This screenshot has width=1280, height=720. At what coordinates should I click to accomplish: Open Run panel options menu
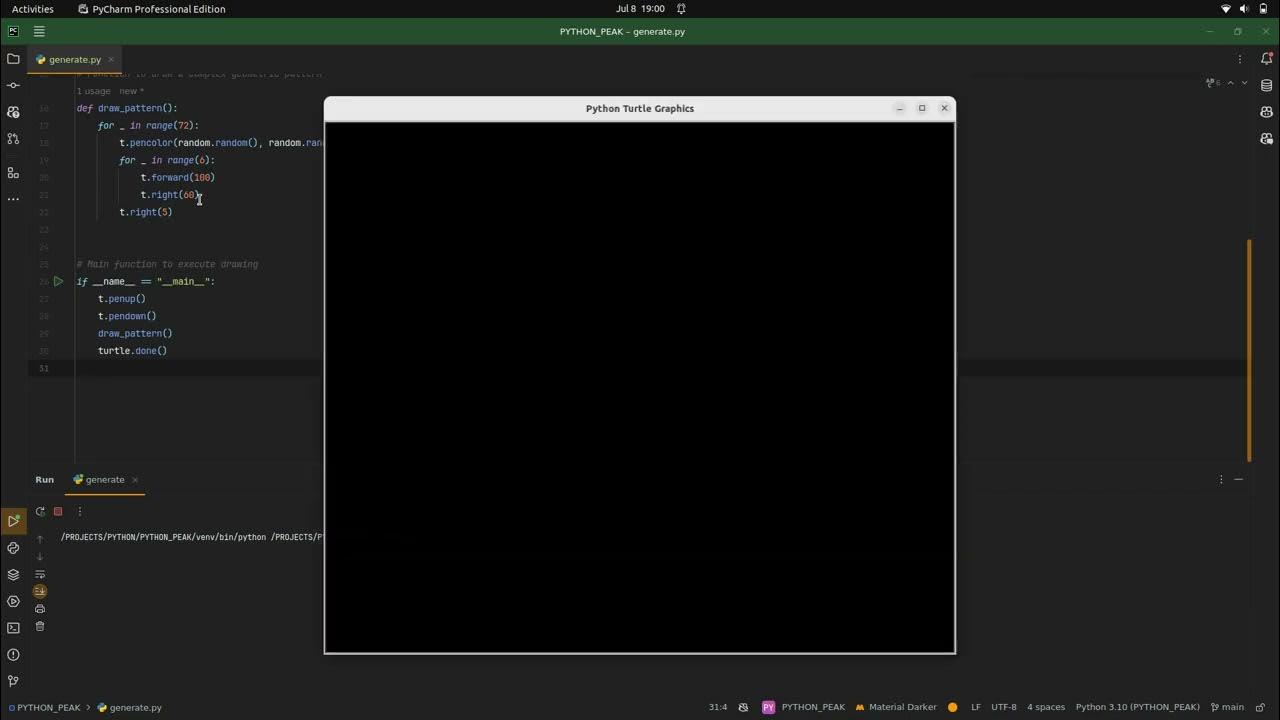(1221, 479)
